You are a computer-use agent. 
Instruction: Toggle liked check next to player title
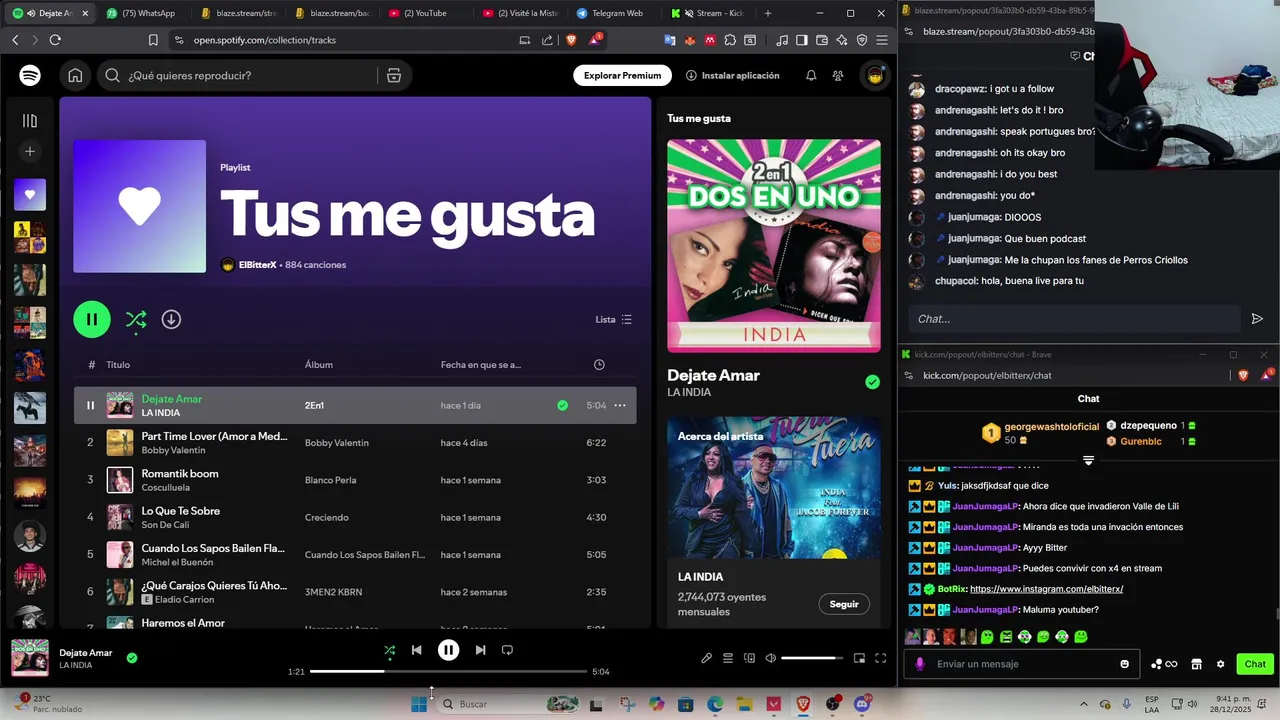tap(132, 658)
